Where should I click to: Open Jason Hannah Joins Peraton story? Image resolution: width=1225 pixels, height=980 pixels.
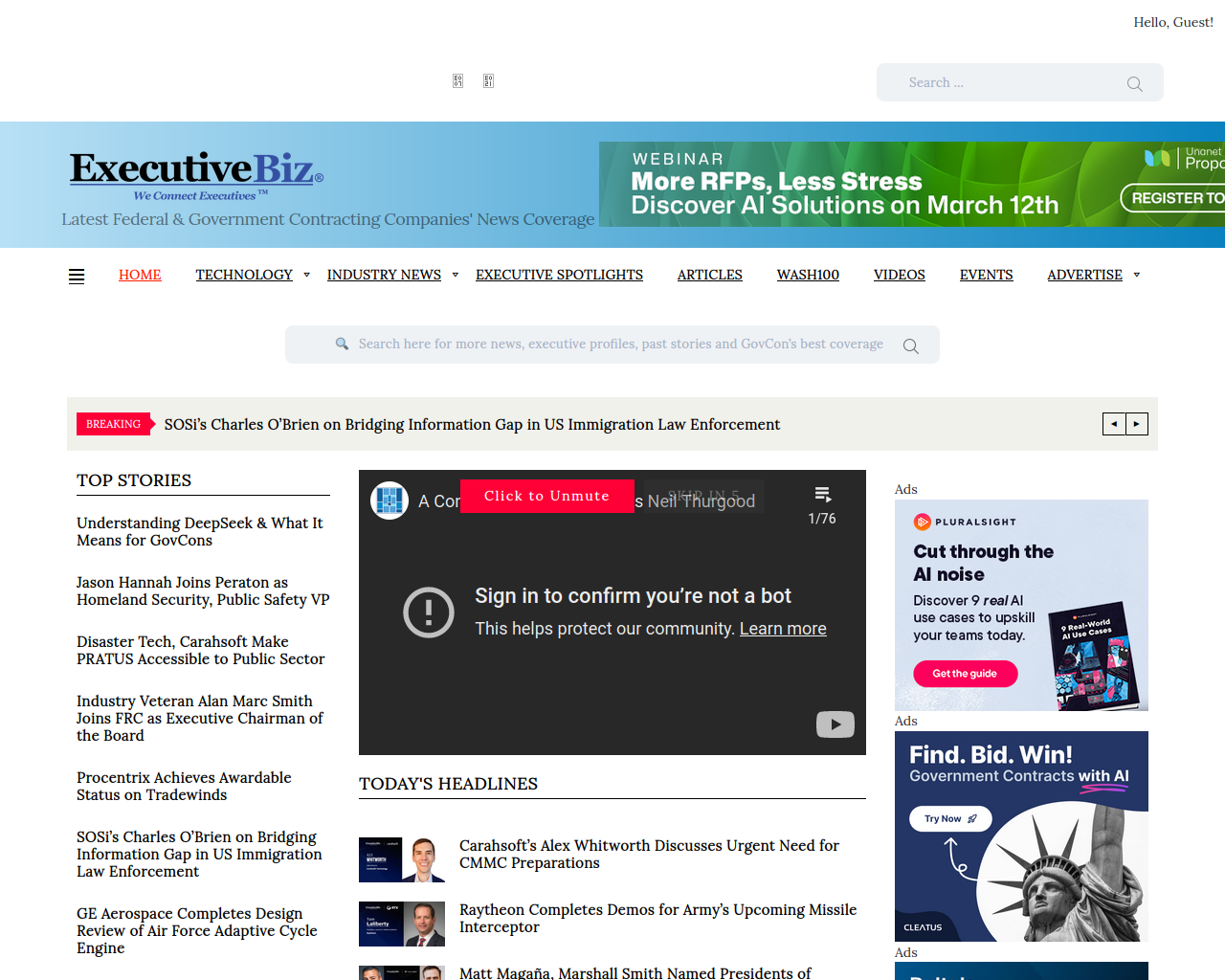pyautogui.click(x=203, y=590)
